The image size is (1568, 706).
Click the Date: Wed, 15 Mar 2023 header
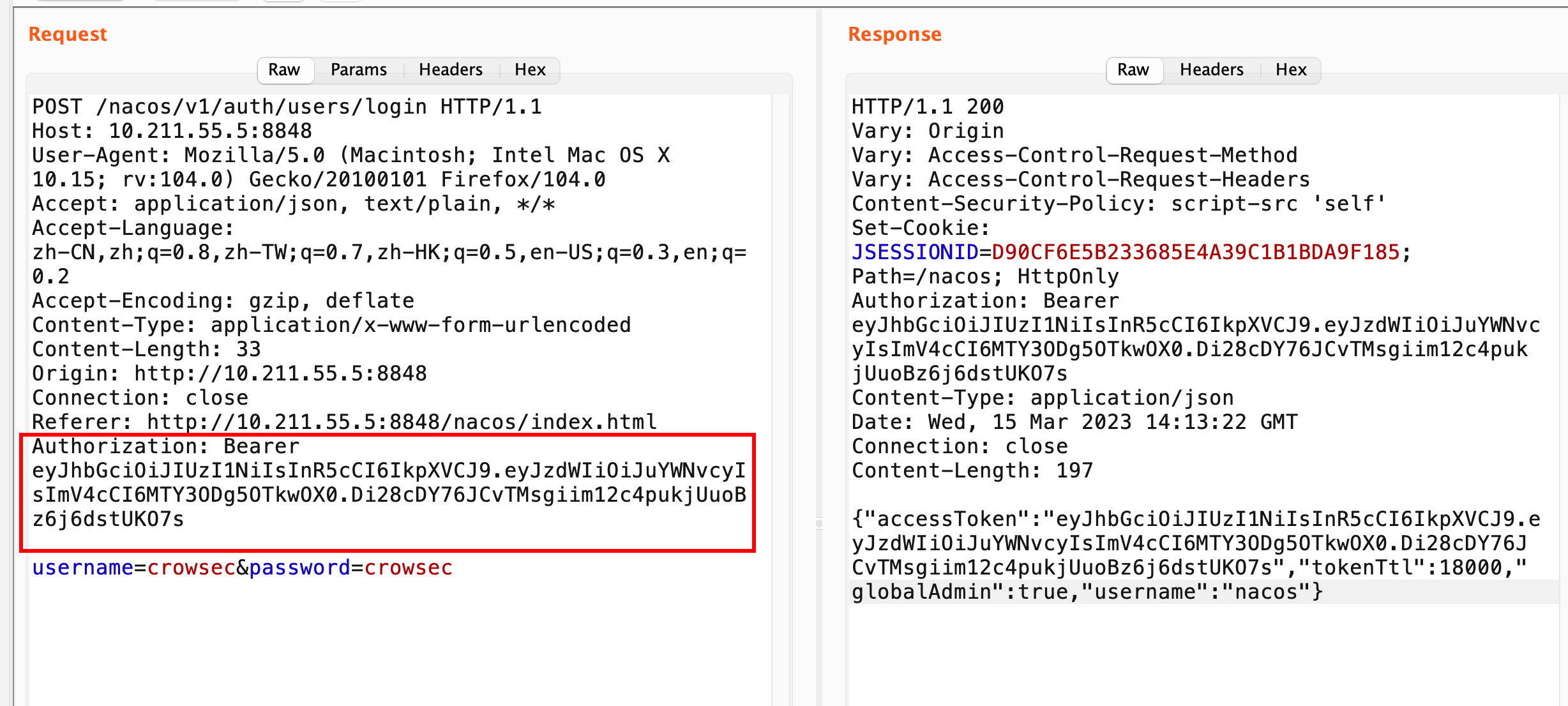pos(1074,422)
